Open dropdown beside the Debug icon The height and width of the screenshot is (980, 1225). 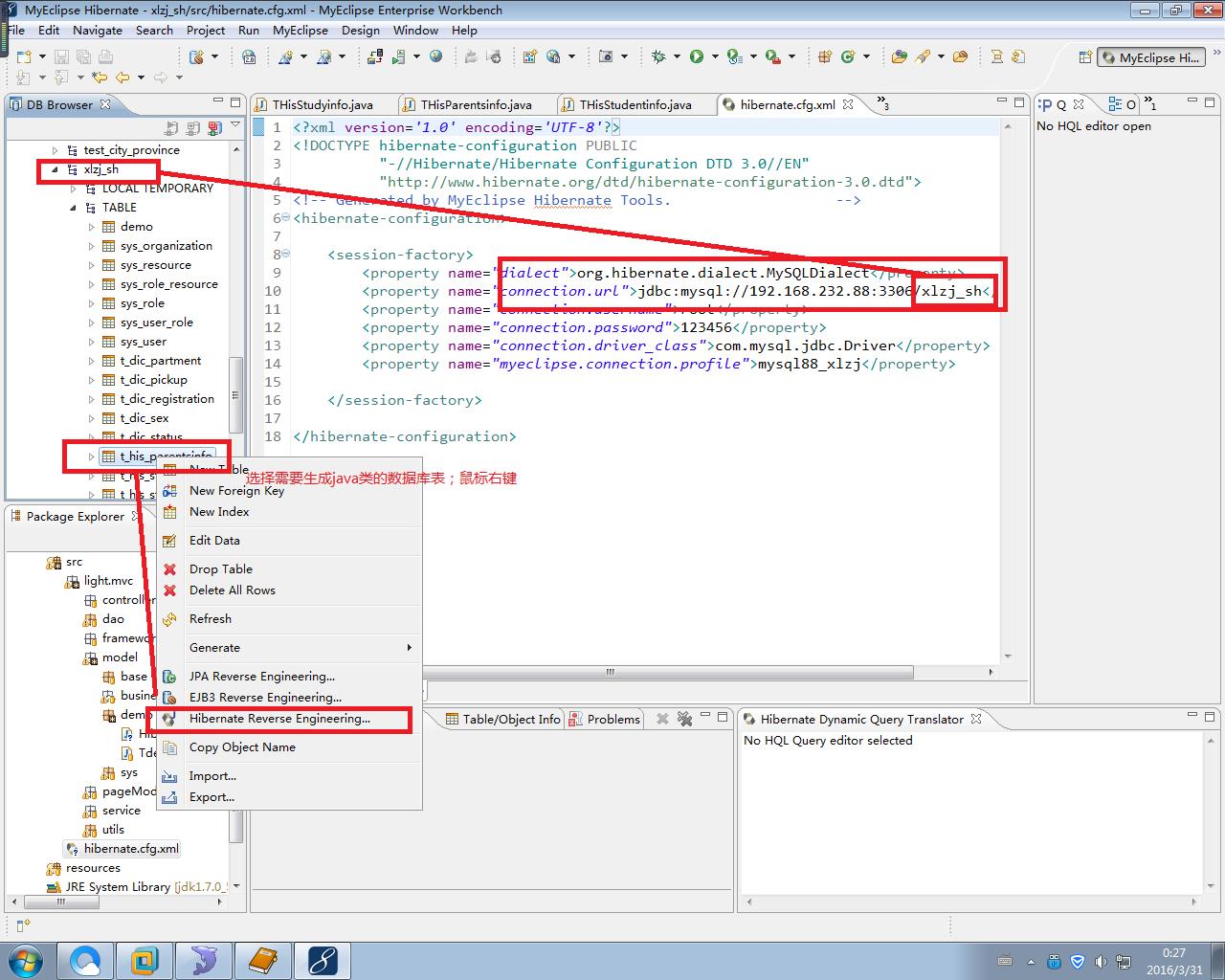(677, 56)
